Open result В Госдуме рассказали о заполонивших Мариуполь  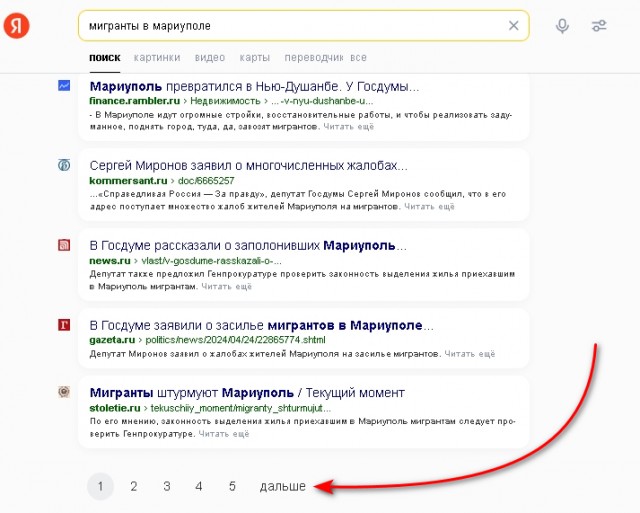248,246
